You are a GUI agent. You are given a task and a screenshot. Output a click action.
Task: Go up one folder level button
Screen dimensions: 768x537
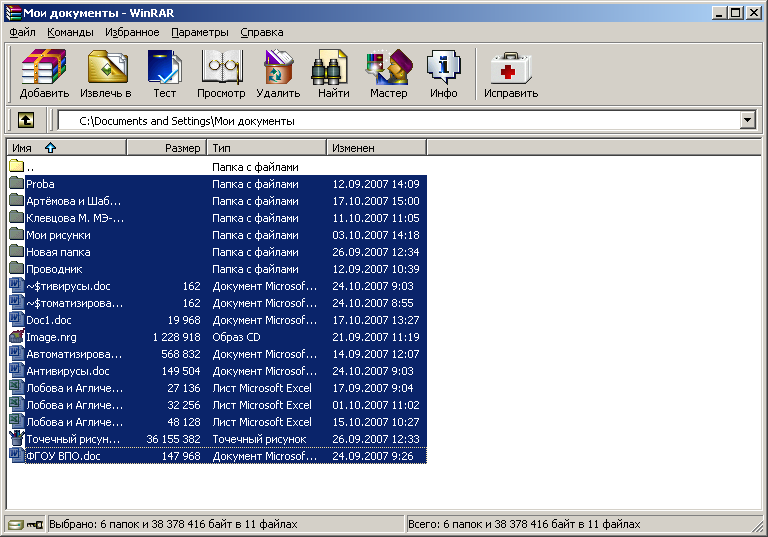tap(26, 120)
